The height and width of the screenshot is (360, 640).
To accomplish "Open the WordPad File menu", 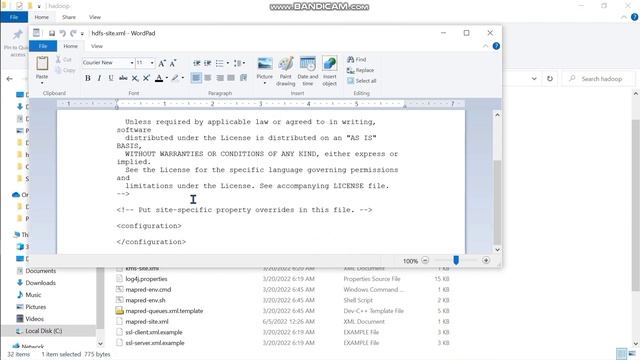I will click(x=43, y=46).
